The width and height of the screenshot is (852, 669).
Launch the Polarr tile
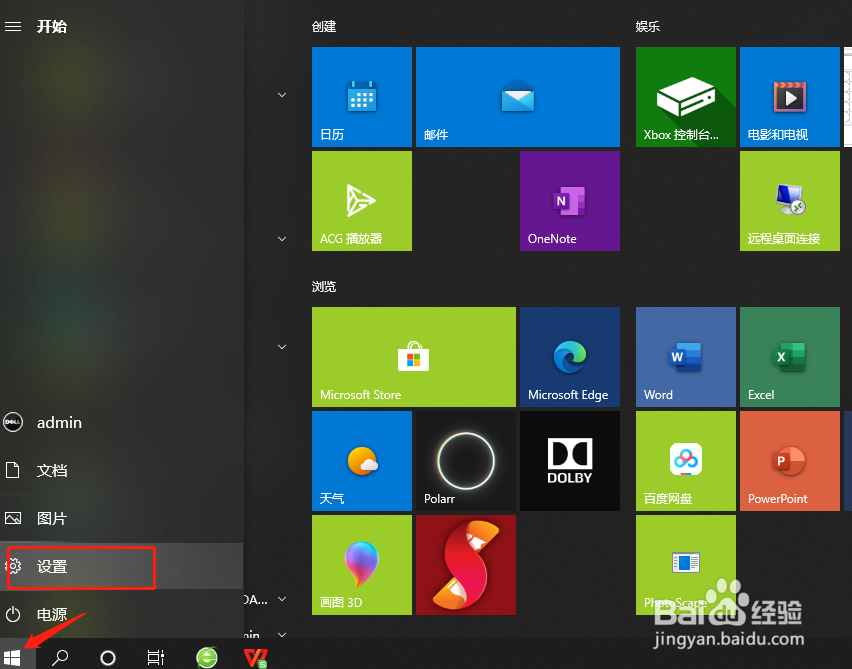point(466,461)
